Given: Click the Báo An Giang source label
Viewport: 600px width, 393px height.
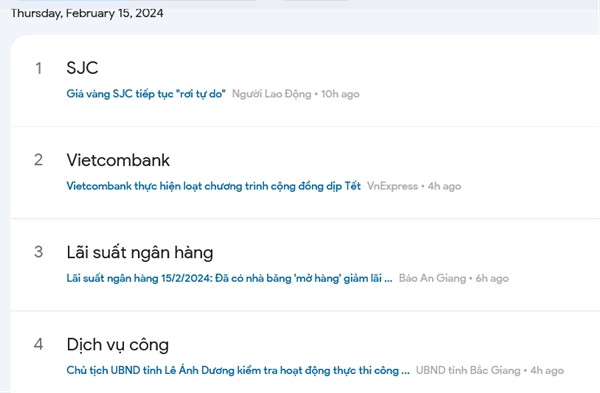Looking at the screenshot, I should (432, 278).
